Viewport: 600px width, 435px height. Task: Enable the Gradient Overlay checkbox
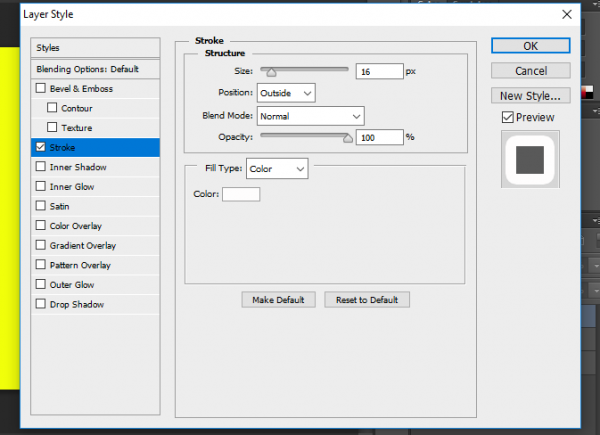pyautogui.click(x=41, y=245)
